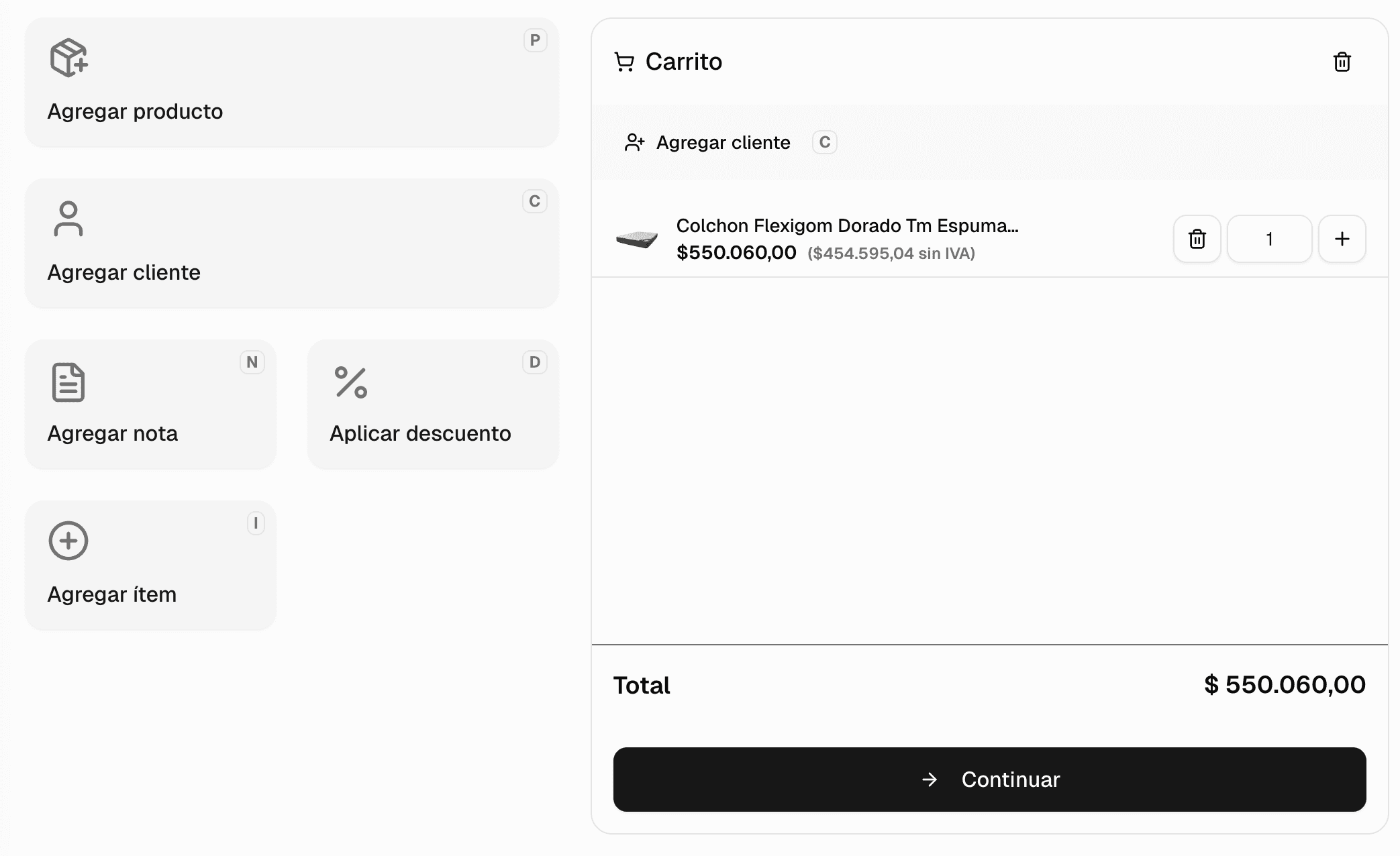This screenshot has height=856, width=1400.
Task: Click the shopping cart icon beside Carrito
Action: (x=624, y=62)
